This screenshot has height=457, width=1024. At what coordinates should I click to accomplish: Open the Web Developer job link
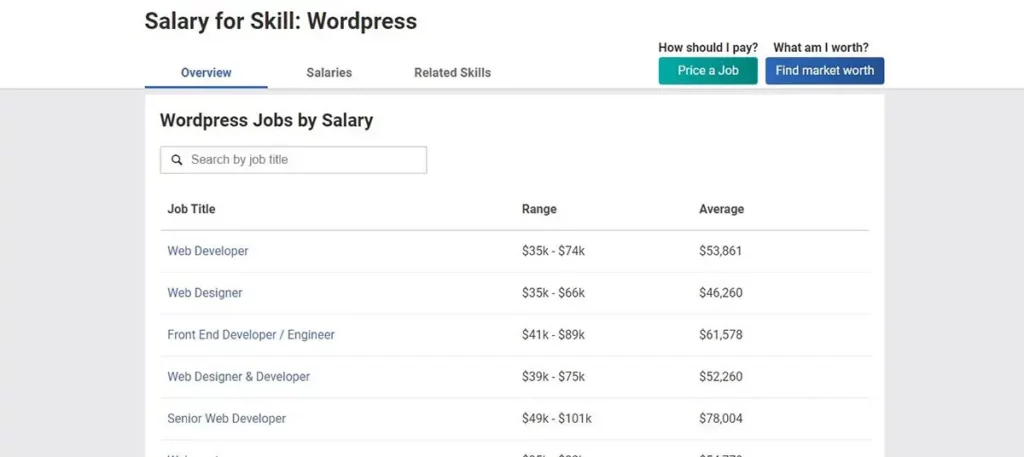tap(208, 251)
